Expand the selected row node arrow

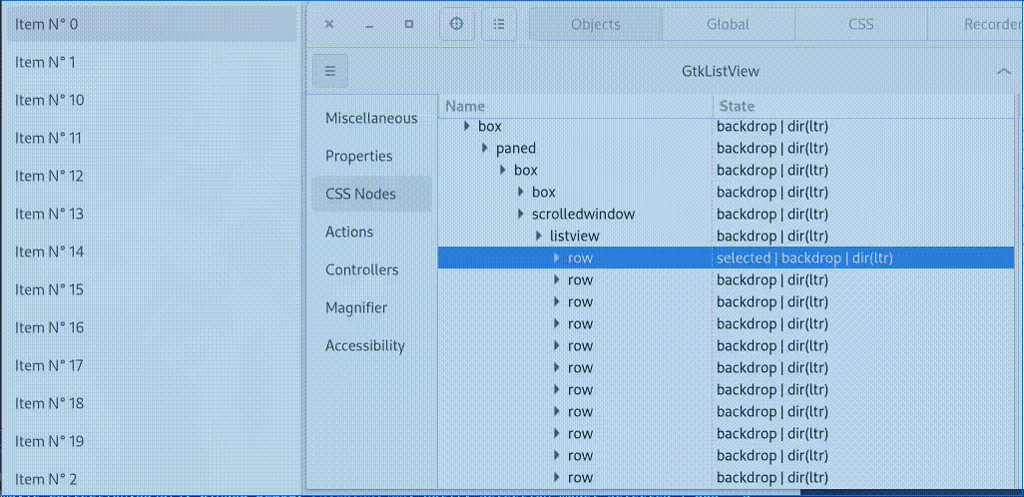[x=557, y=258]
